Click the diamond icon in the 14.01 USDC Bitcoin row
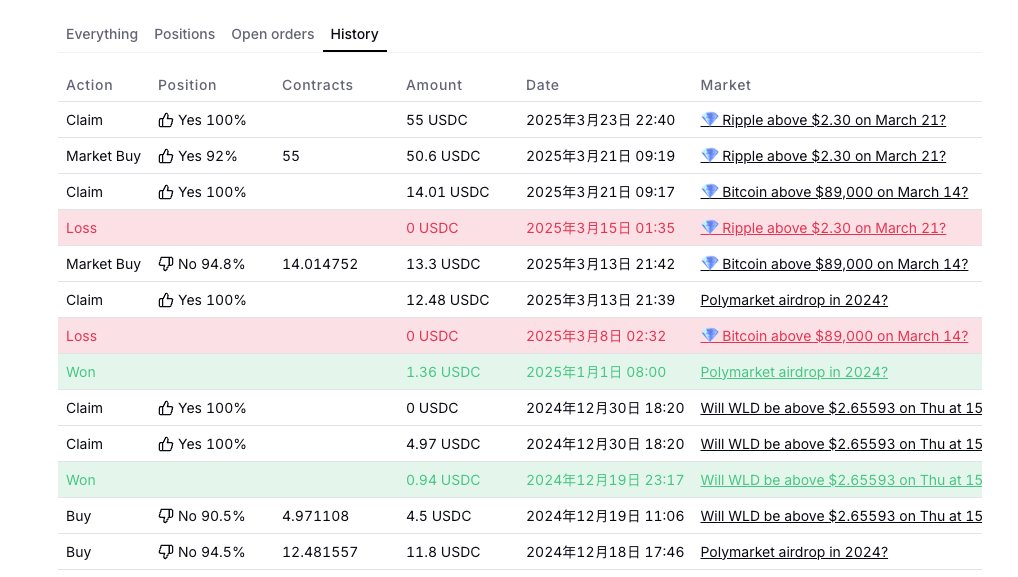Viewport: 1018px width, 577px height. click(x=710, y=191)
